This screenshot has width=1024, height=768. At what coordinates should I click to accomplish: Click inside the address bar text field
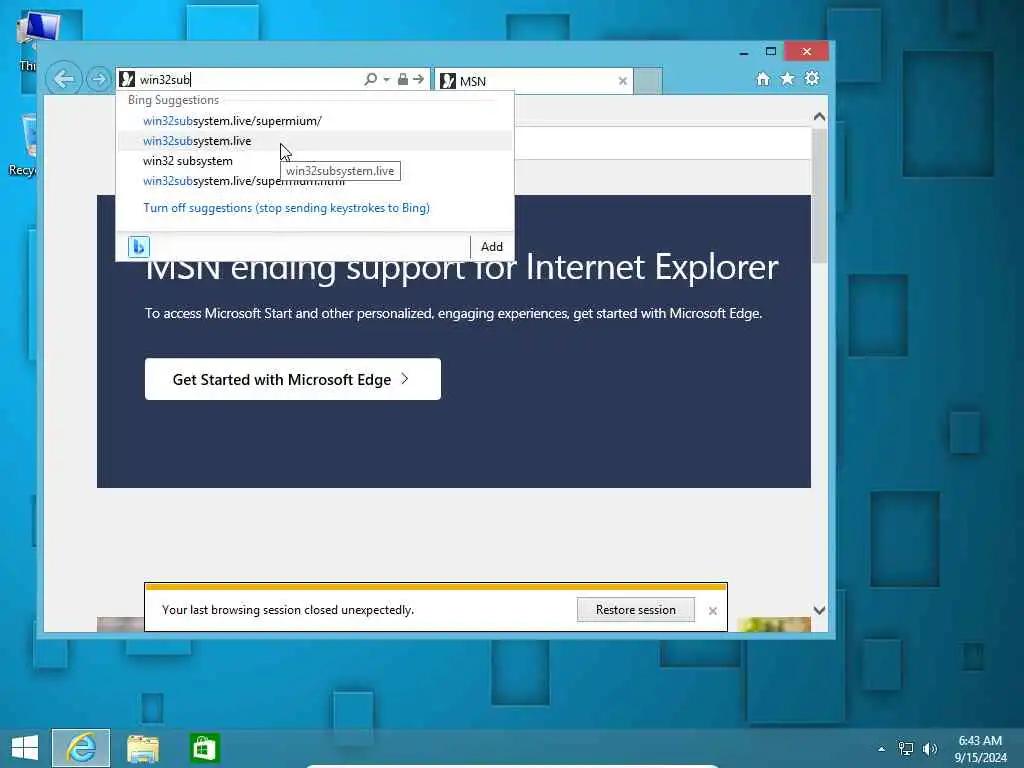(x=248, y=80)
